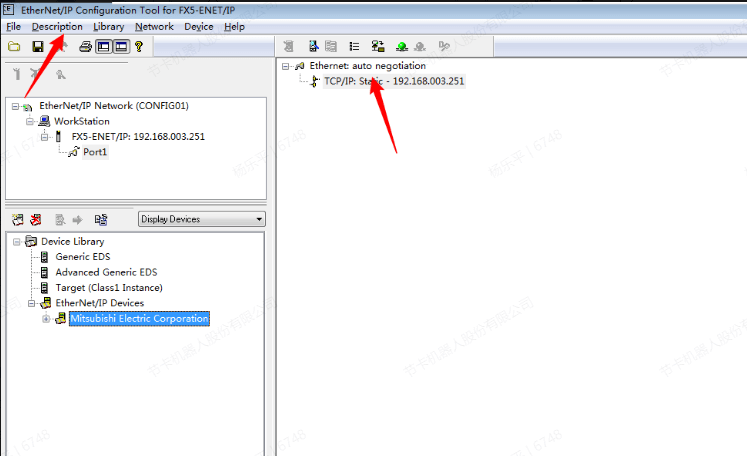Expand the Mitsubishi Electric Corporation node

tap(46, 319)
